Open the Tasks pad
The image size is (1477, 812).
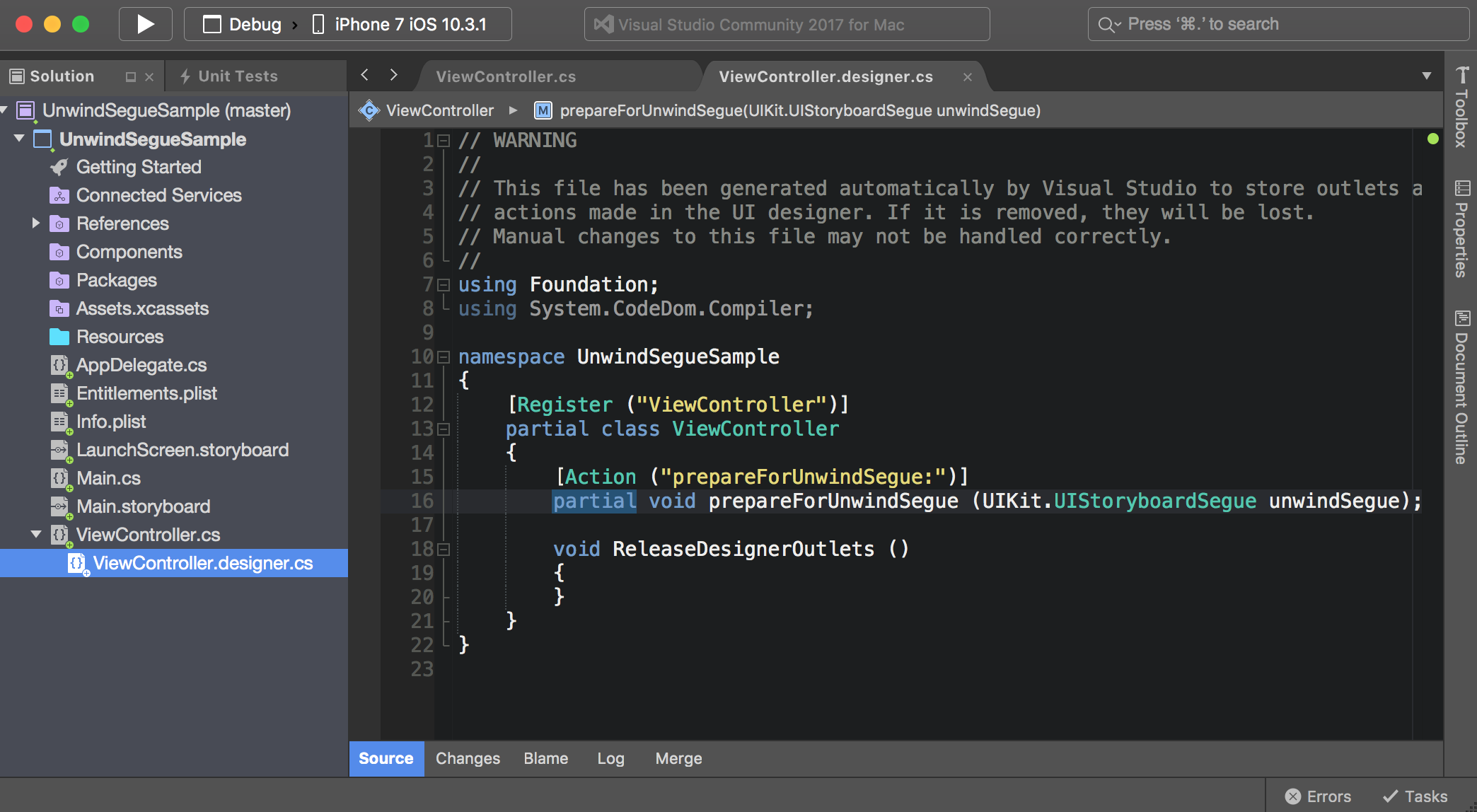pos(1415,796)
